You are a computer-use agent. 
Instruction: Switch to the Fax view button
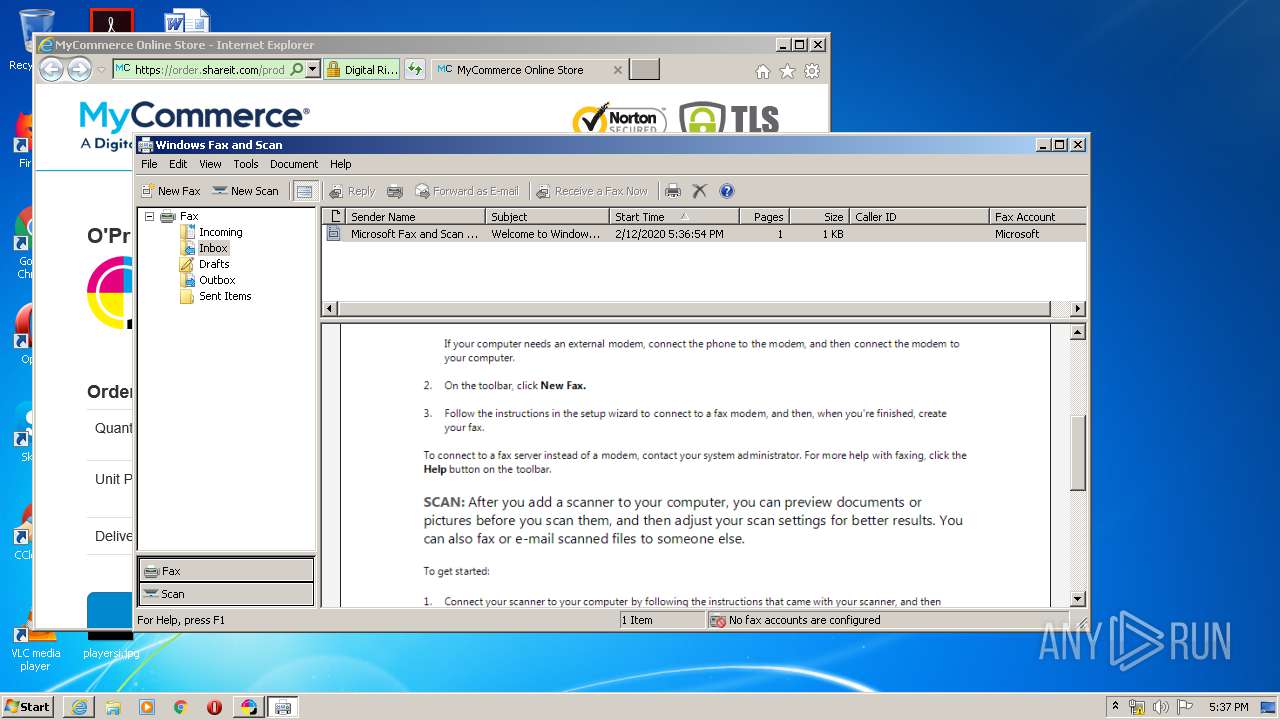click(226, 570)
